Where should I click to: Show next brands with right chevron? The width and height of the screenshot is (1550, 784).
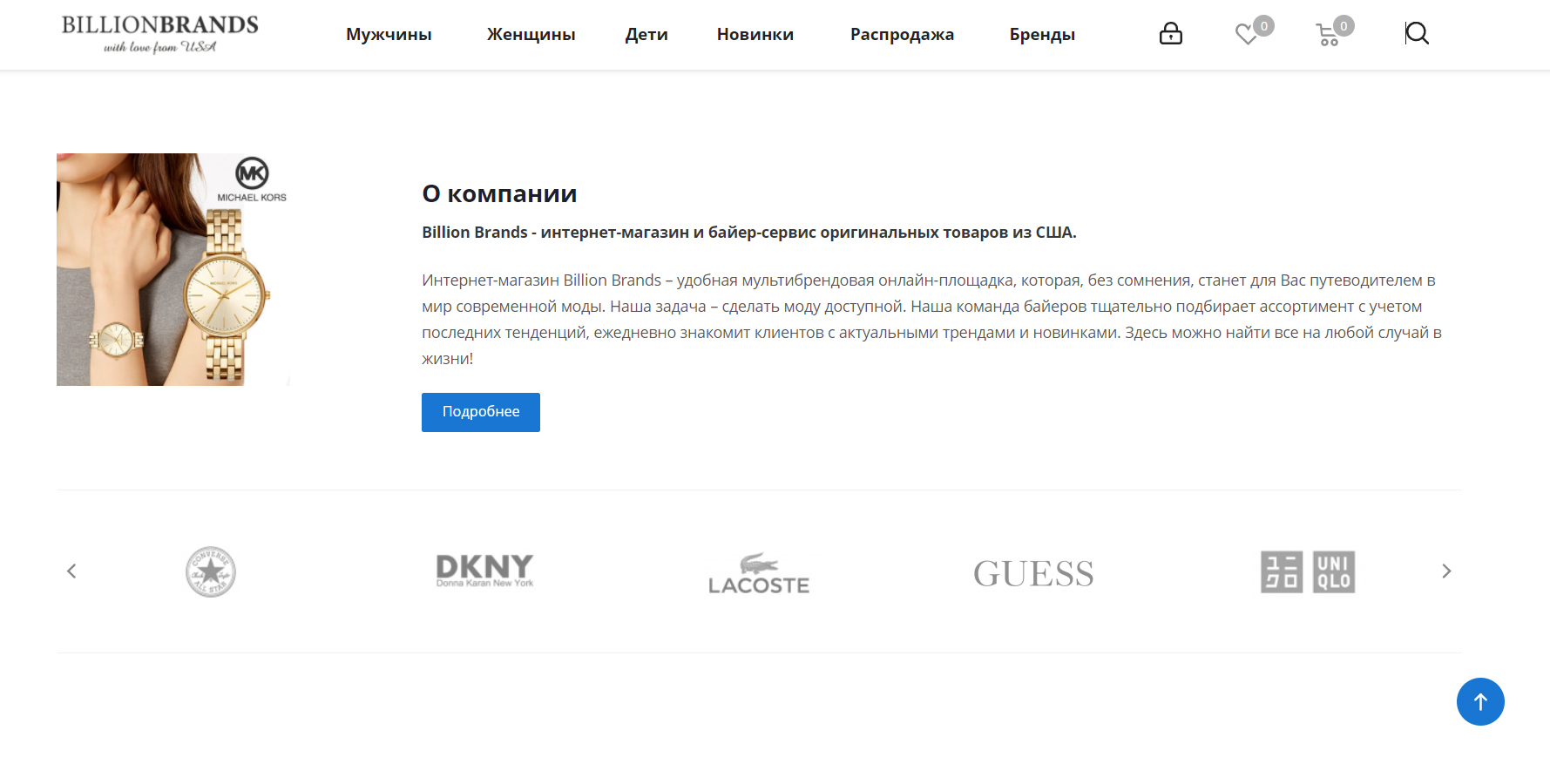click(1446, 571)
